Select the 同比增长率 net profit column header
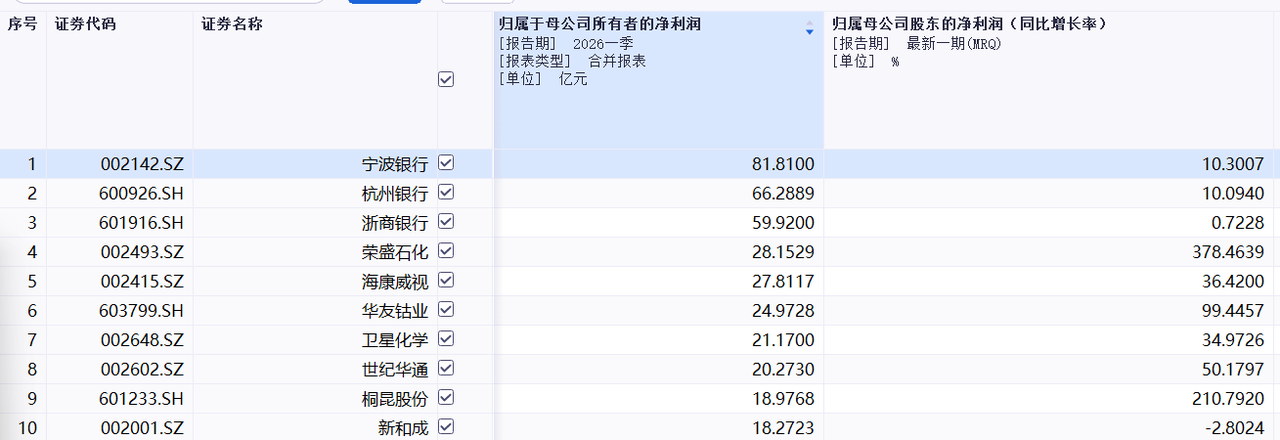Screen dimensions: 1280x440 (969, 24)
